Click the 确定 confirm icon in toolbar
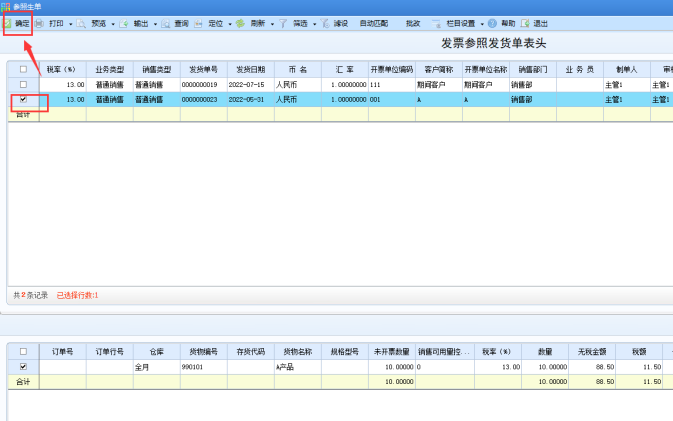 [x=7, y=23]
